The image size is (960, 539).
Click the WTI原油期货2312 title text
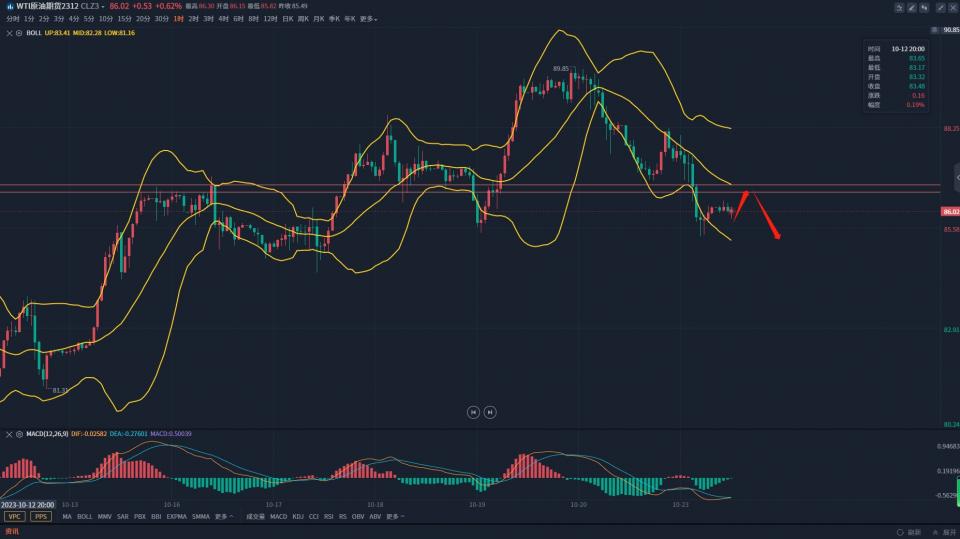coord(47,6)
